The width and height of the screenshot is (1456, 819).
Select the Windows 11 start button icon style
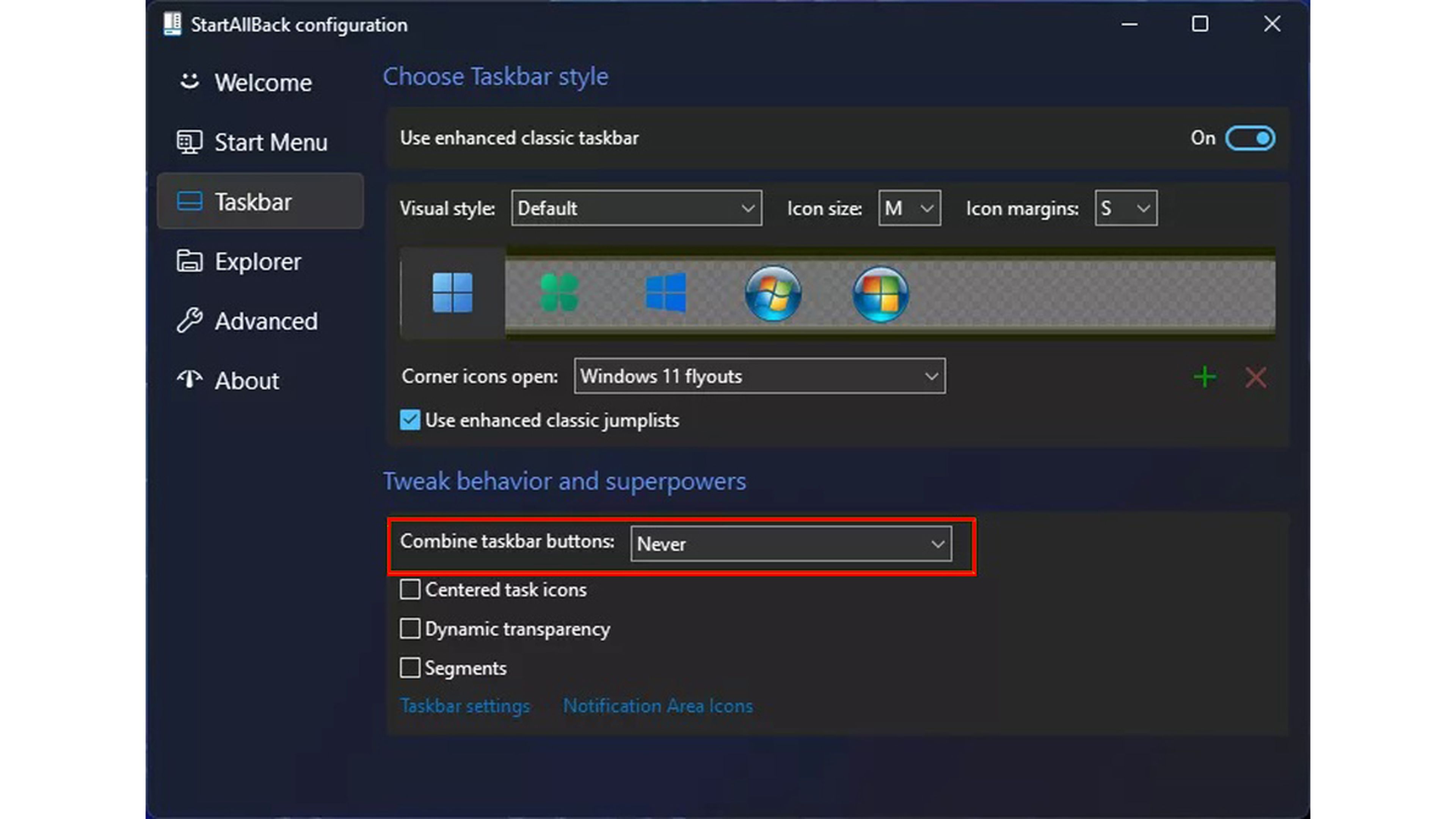(x=452, y=293)
